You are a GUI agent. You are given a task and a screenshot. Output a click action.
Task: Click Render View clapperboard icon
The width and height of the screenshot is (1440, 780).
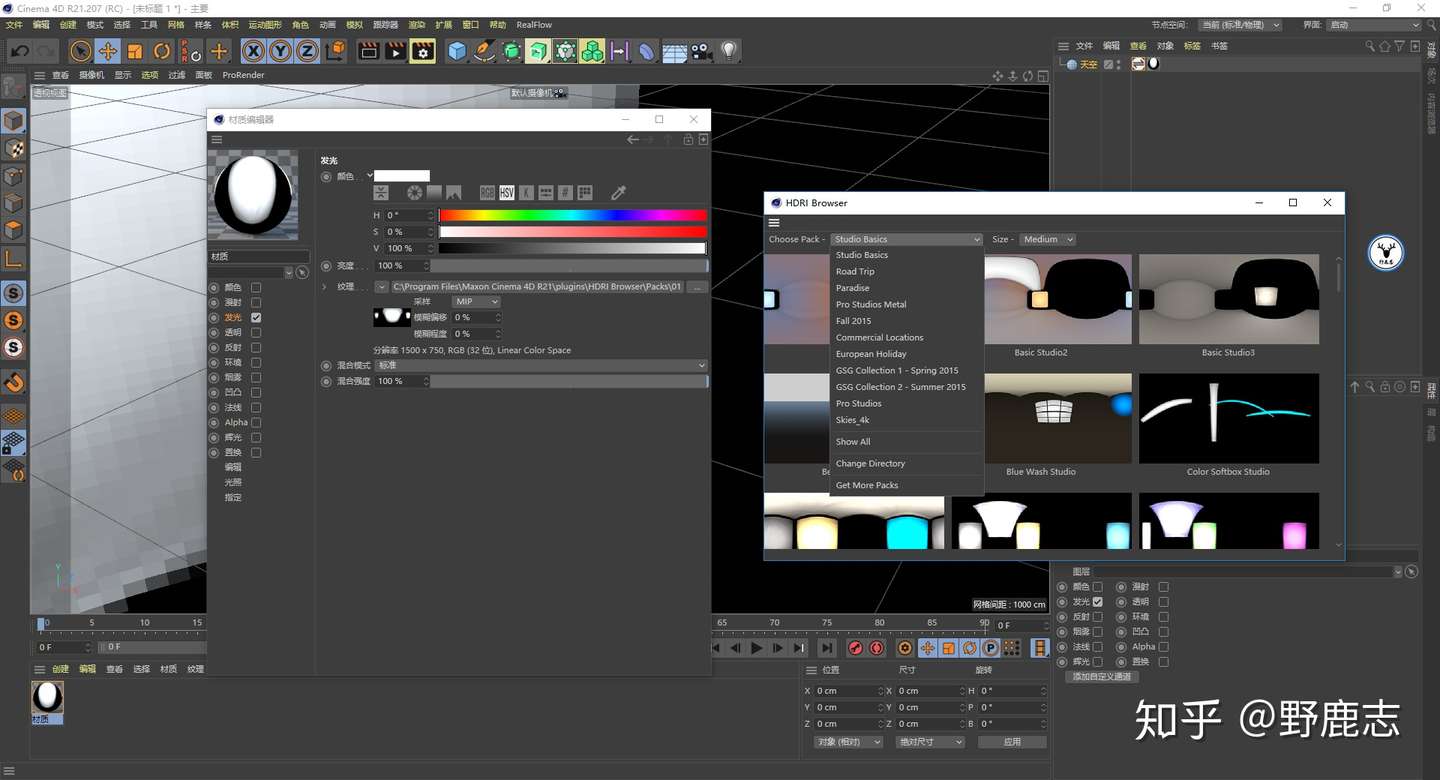[368, 51]
